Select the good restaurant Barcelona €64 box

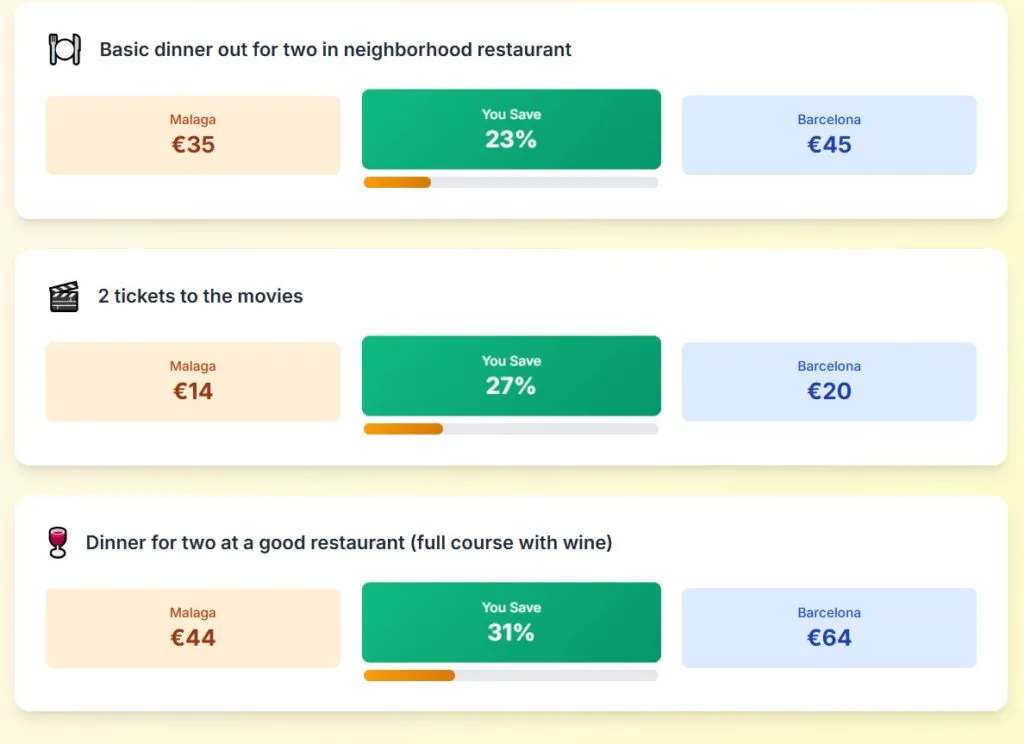point(829,628)
